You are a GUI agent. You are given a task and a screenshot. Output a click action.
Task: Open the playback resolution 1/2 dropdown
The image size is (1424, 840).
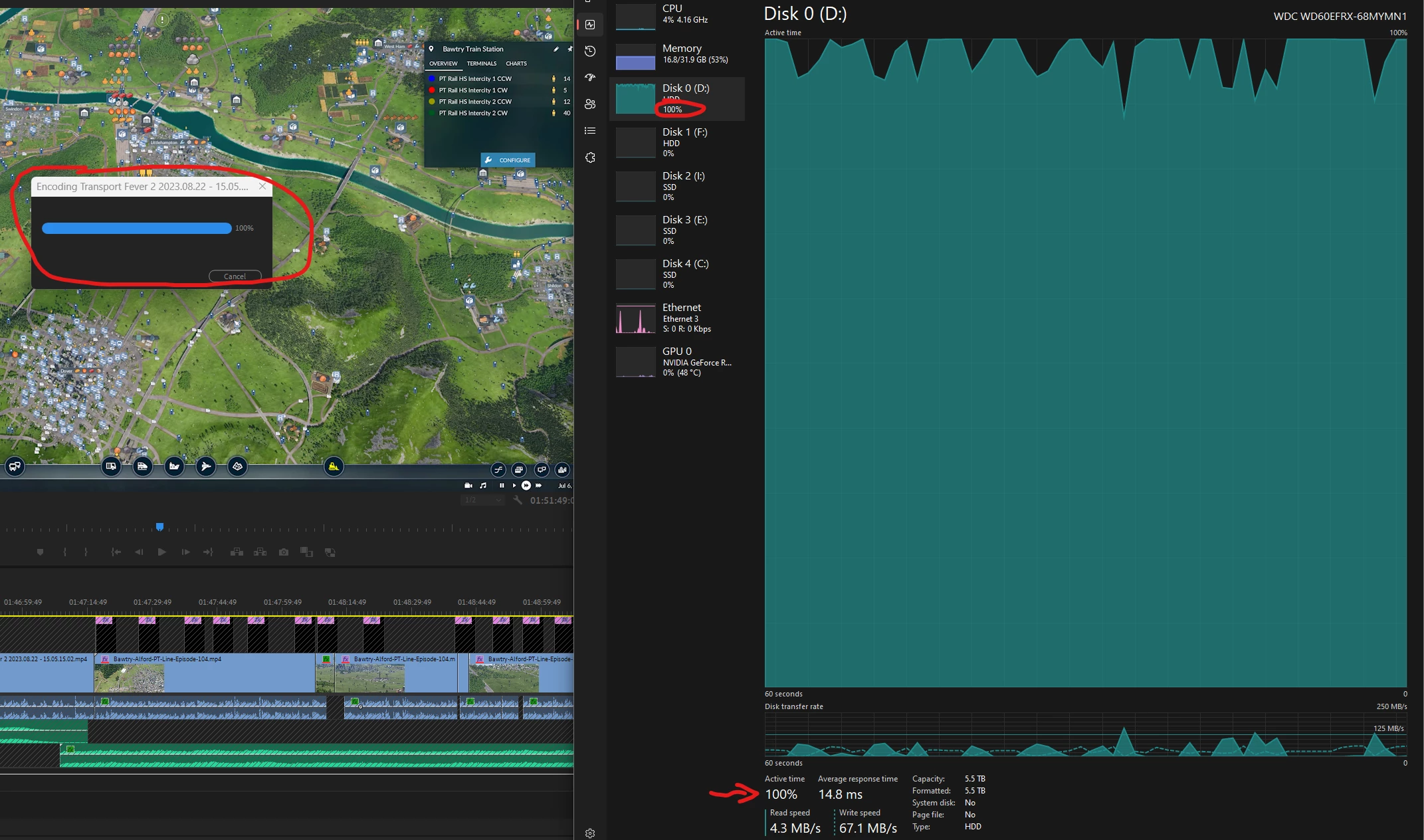click(483, 500)
